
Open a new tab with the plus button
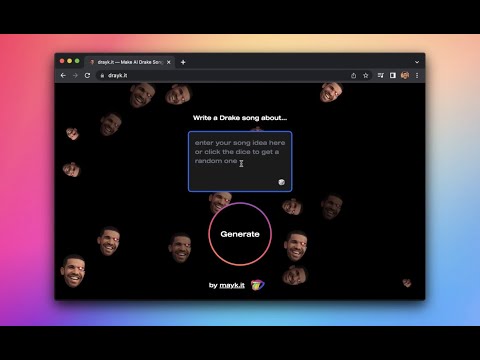(183, 62)
